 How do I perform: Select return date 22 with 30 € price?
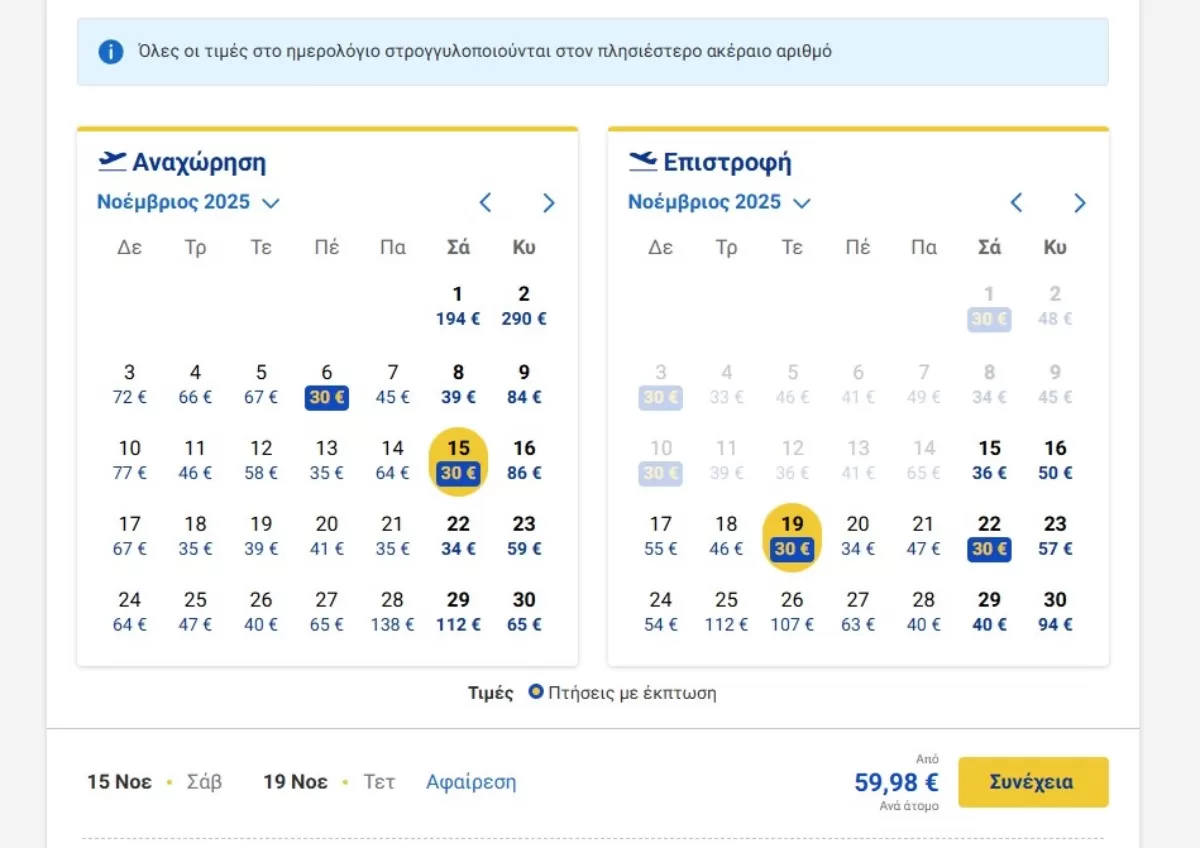coord(989,536)
